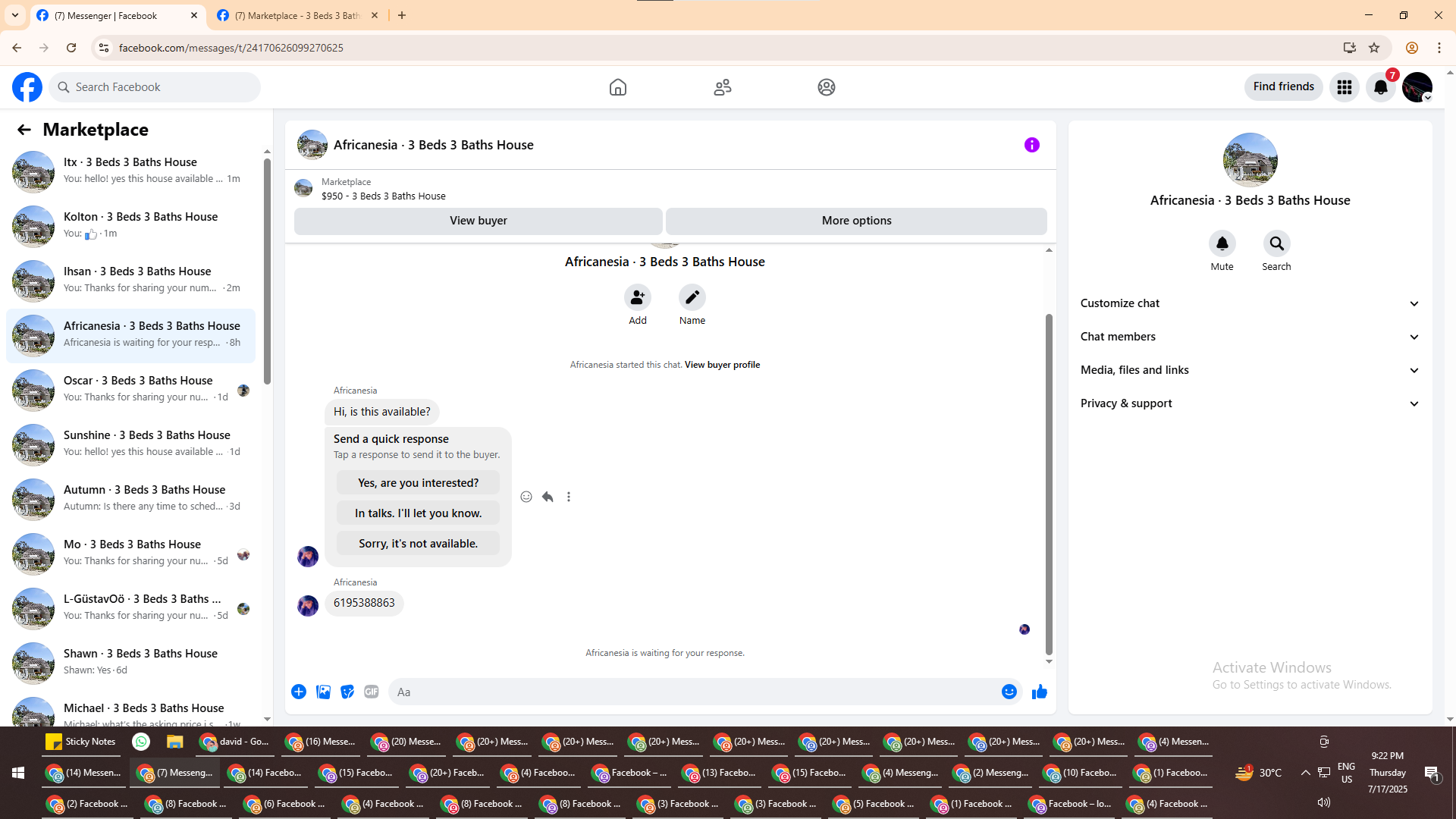Open Mo 3 Beds 3 Baths House chat
Image resolution: width=1456 pixels, height=819 pixels.
pos(130,554)
